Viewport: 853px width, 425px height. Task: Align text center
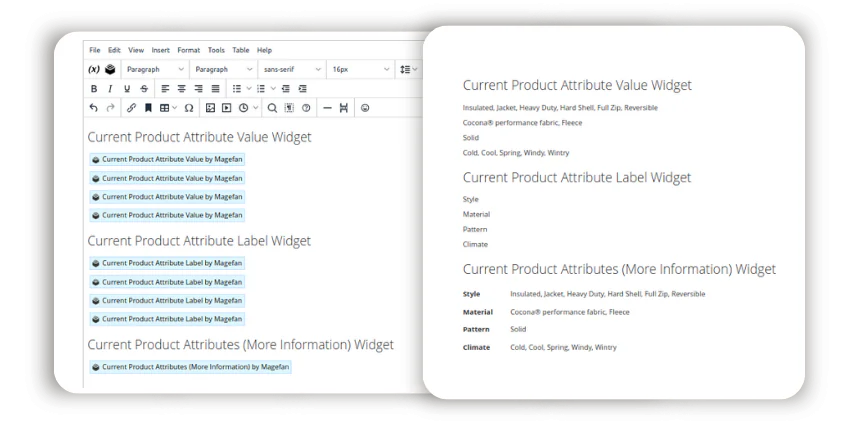coord(182,89)
